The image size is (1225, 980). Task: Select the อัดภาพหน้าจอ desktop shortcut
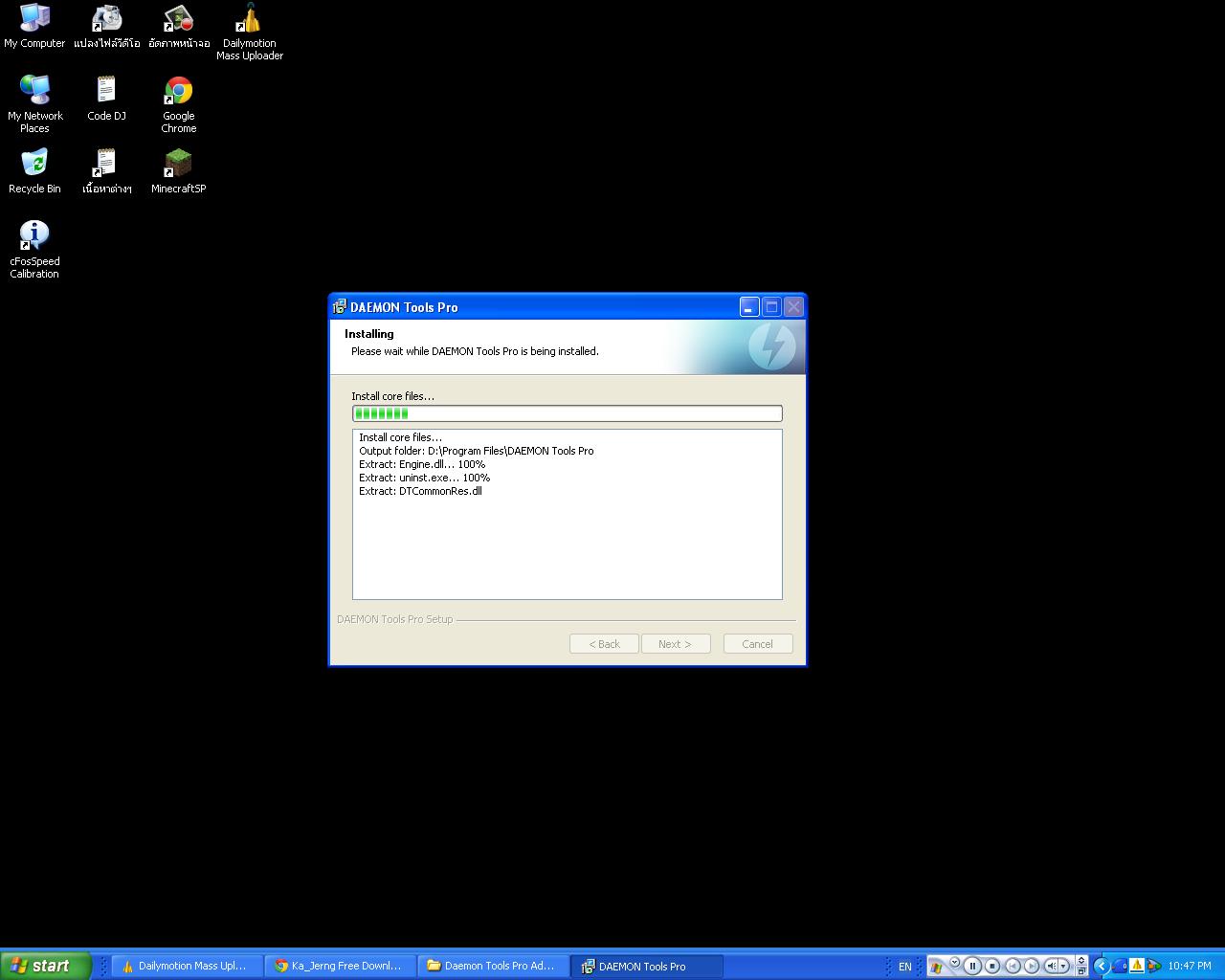tap(179, 26)
